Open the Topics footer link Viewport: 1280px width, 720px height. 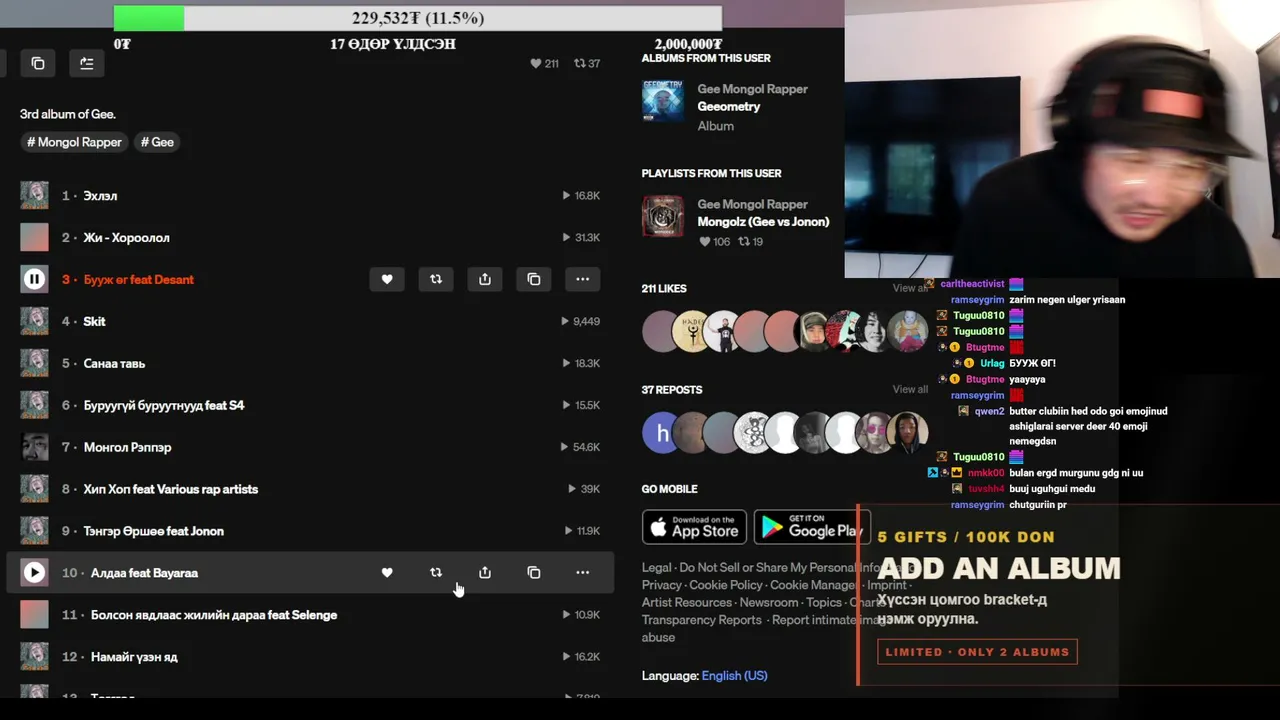(824, 603)
